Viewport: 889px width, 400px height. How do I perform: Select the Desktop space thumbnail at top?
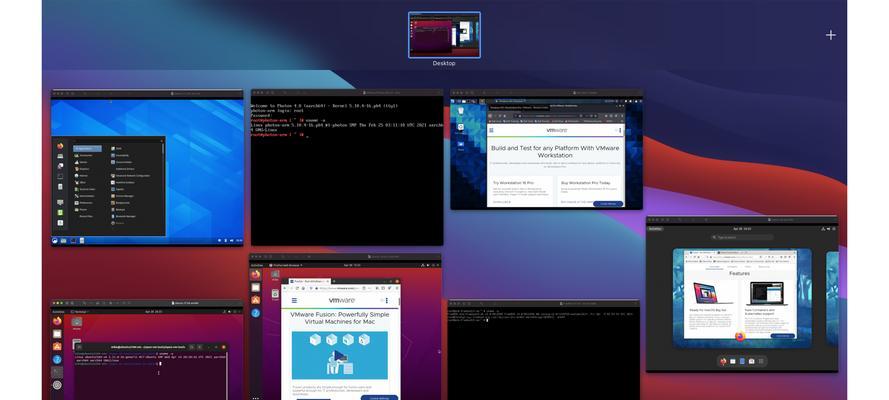point(444,35)
